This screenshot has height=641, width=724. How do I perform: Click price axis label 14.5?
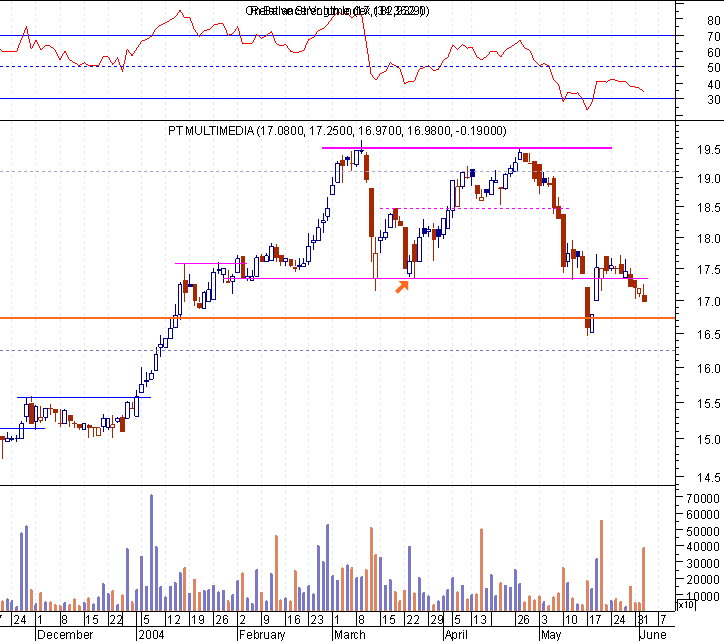click(709, 478)
